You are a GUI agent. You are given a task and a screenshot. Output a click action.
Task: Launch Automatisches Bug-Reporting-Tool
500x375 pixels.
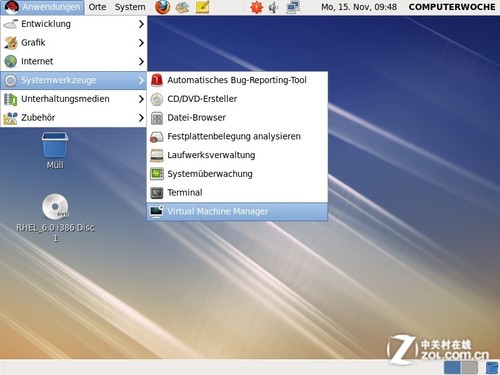point(237,80)
